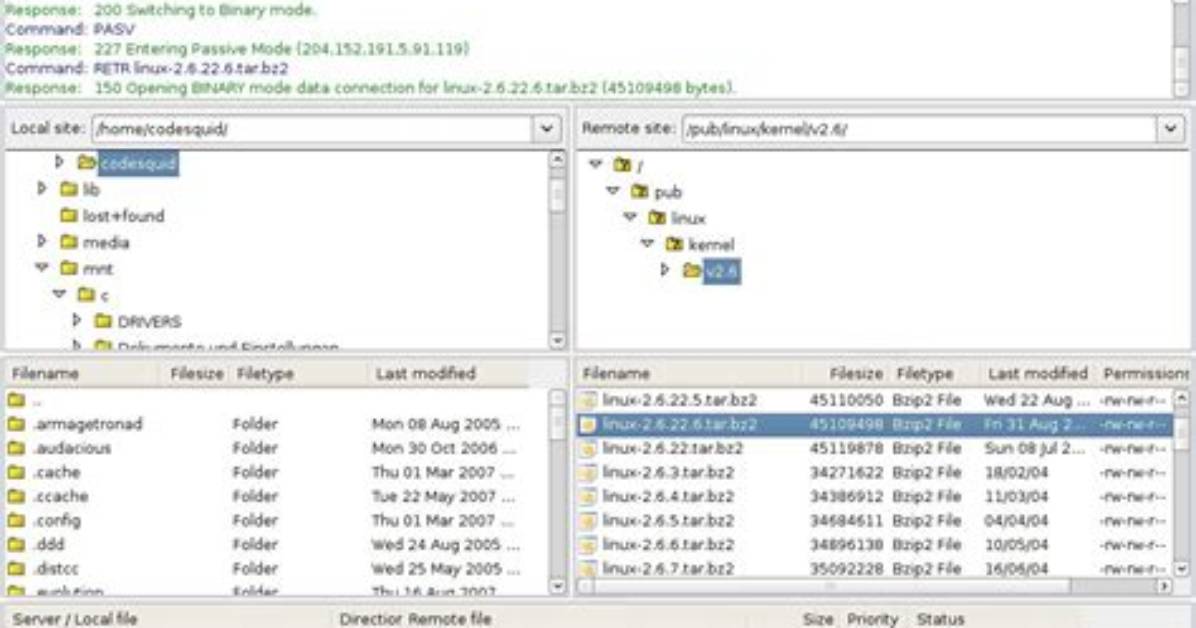Click .ddd folder icon
1196x628 pixels.
point(16,545)
